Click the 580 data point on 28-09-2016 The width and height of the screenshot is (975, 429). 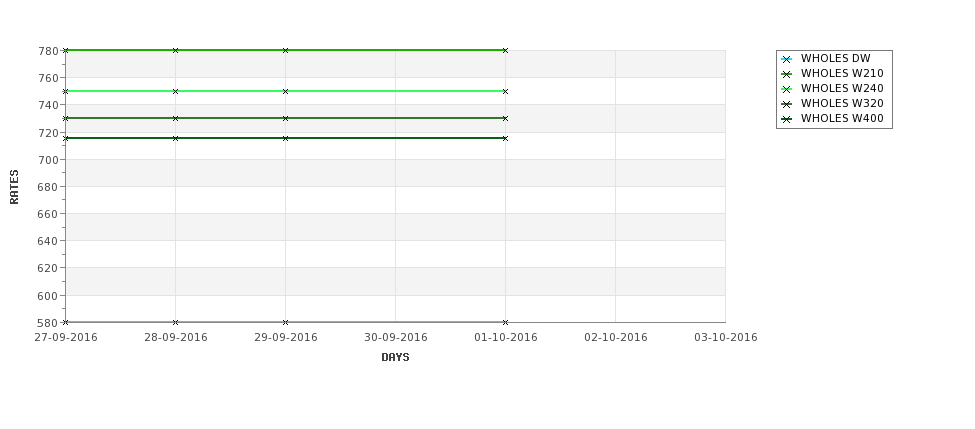pyautogui.click(x=175, y=322)
